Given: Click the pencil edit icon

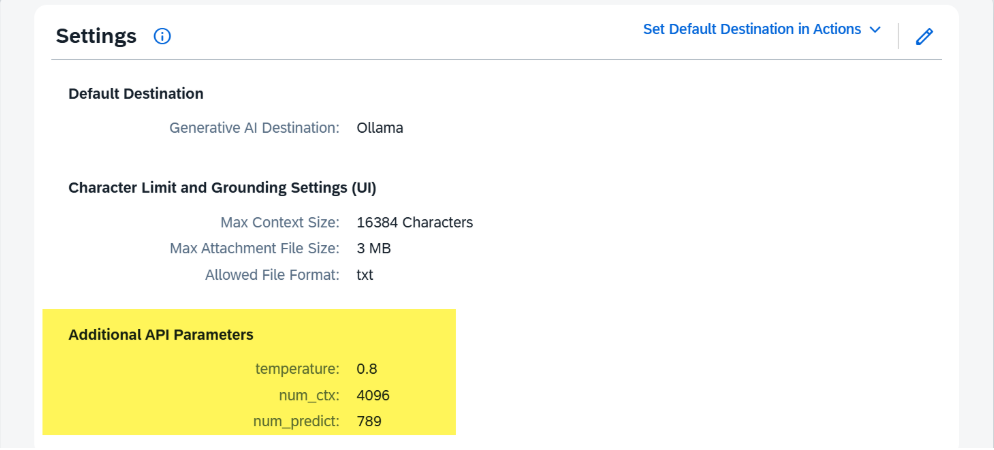Looking at the screenshot, I should [924, 36].
